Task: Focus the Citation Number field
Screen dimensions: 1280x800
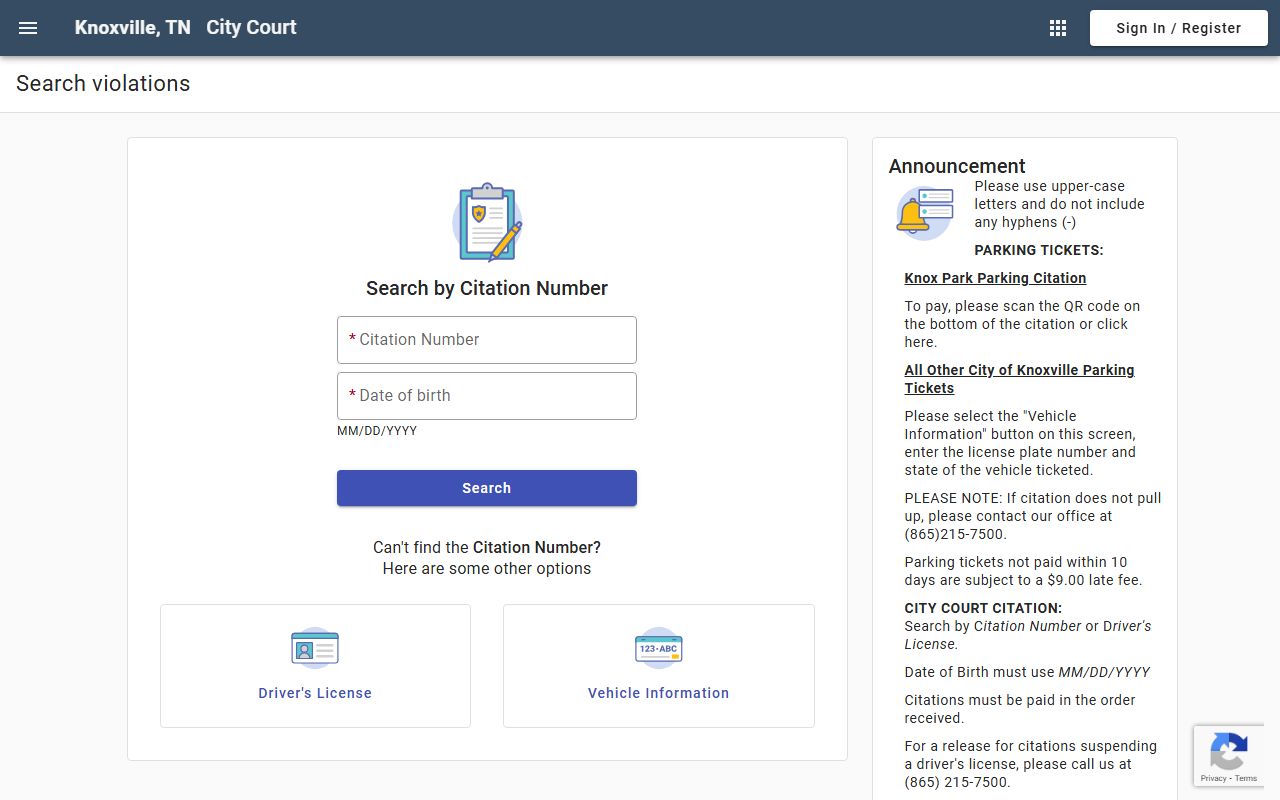Action: 487,340
